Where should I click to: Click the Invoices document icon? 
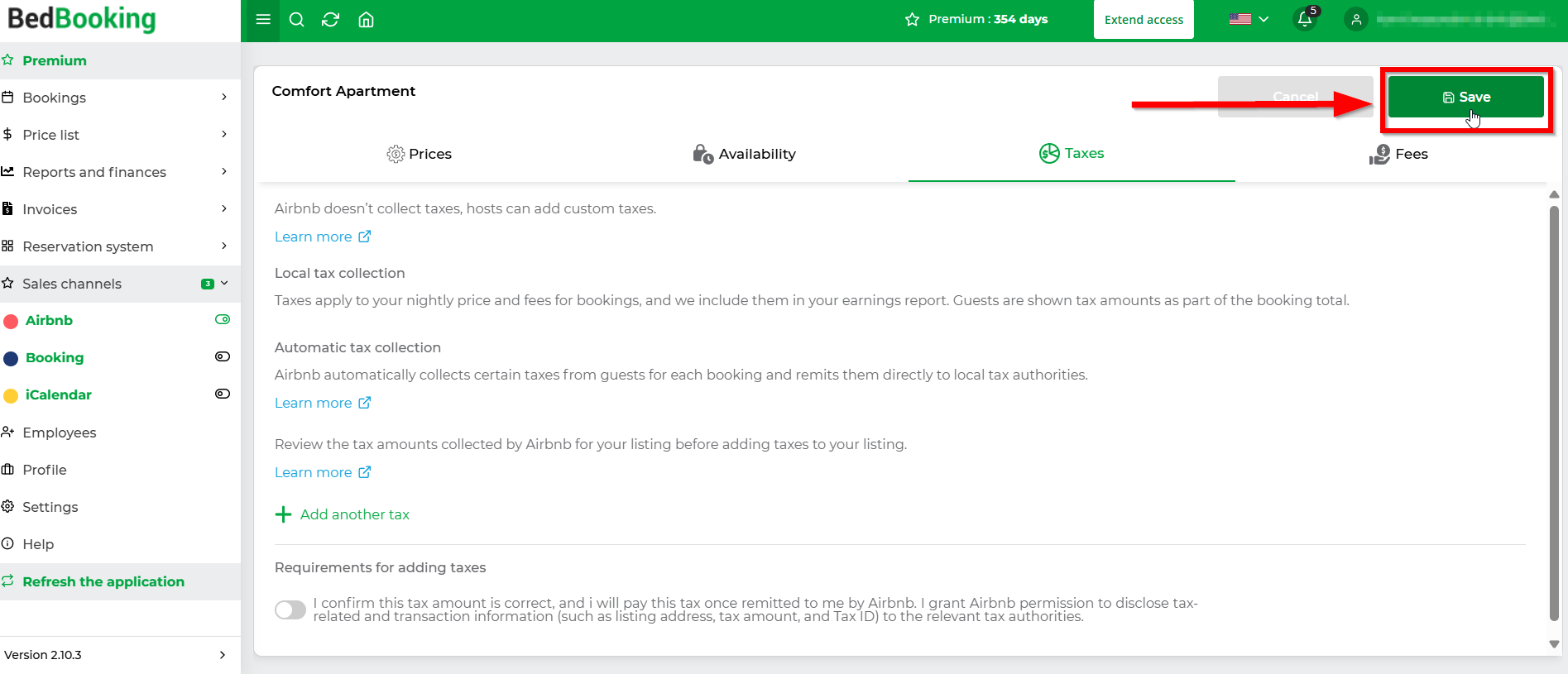click(7, 208)
